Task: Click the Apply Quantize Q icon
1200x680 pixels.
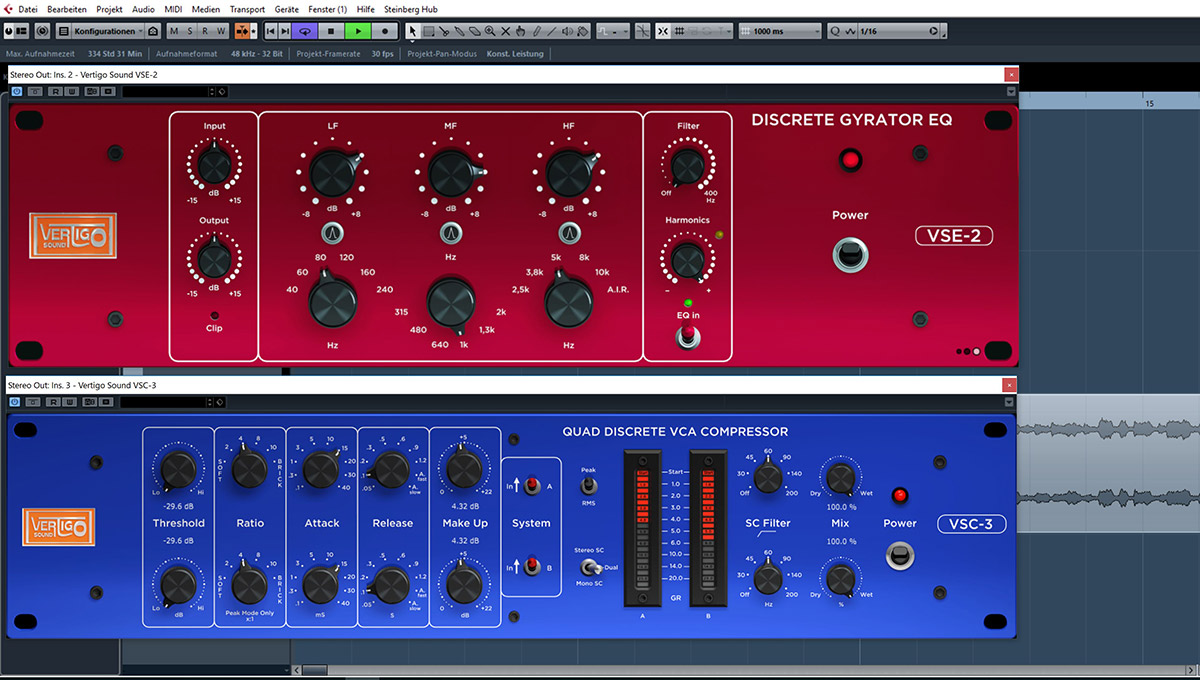Action: (834, 31)
